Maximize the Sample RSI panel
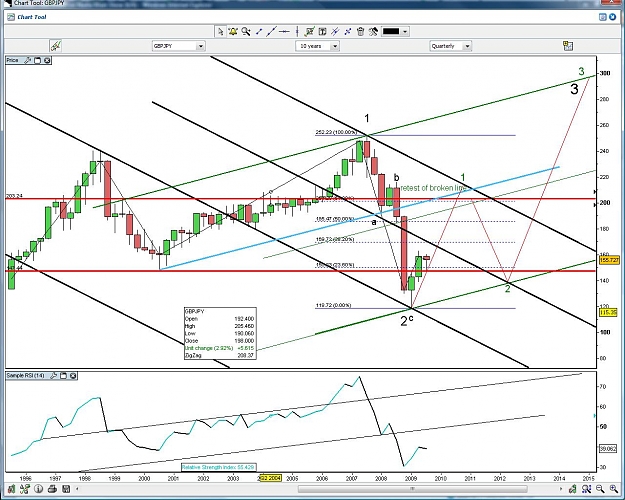The width and height of the screenshot is (625, 500). coord(63,376)
